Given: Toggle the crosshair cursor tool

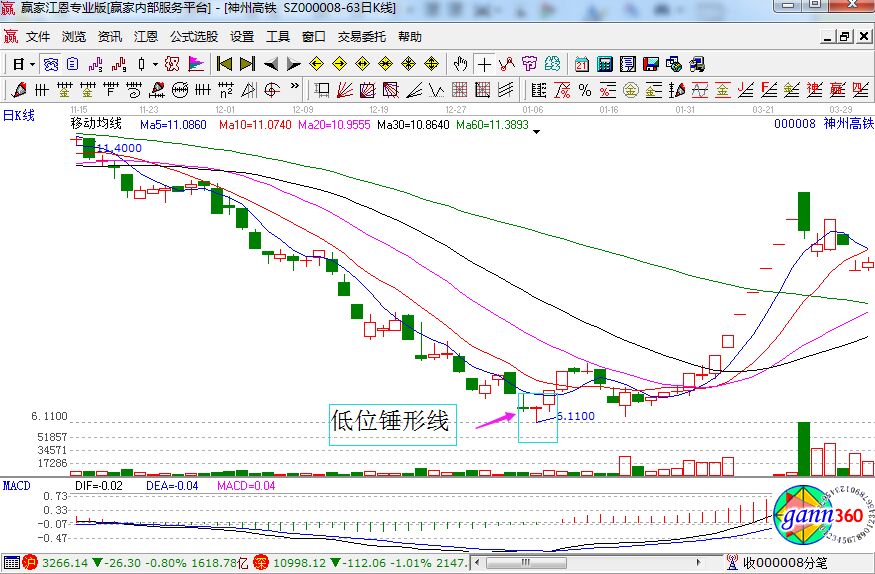Looking at the screenshot, I should [484, 64].
